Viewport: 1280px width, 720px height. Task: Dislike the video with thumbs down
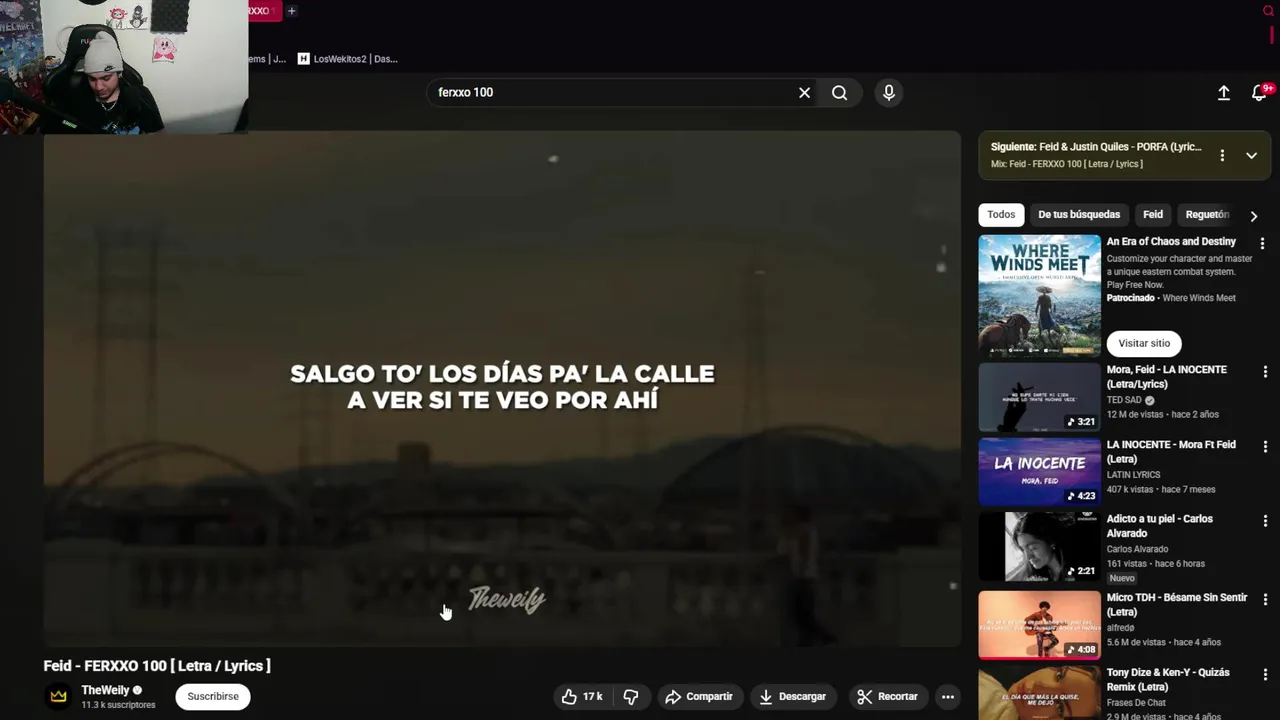coord(631,697)
